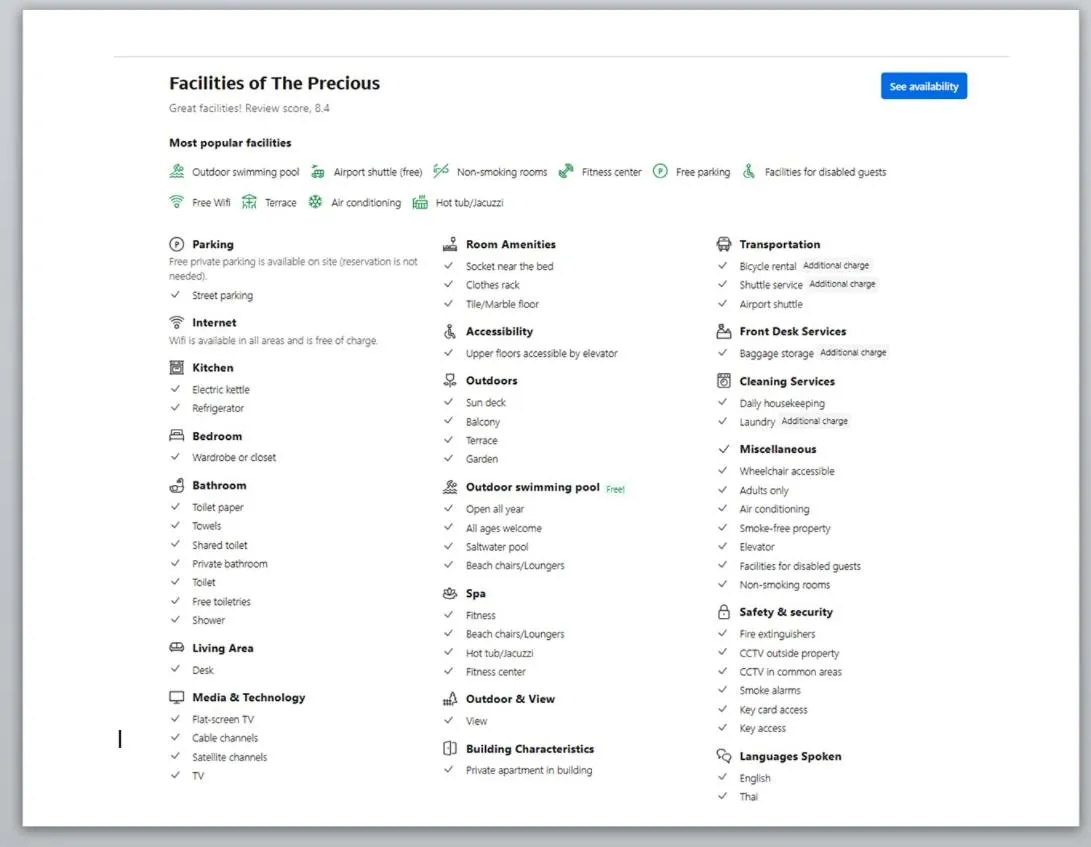Viewport: 1091px width, 847px height.
Task: Click the Non-smoking rooms popular facility
Action: 500,171
